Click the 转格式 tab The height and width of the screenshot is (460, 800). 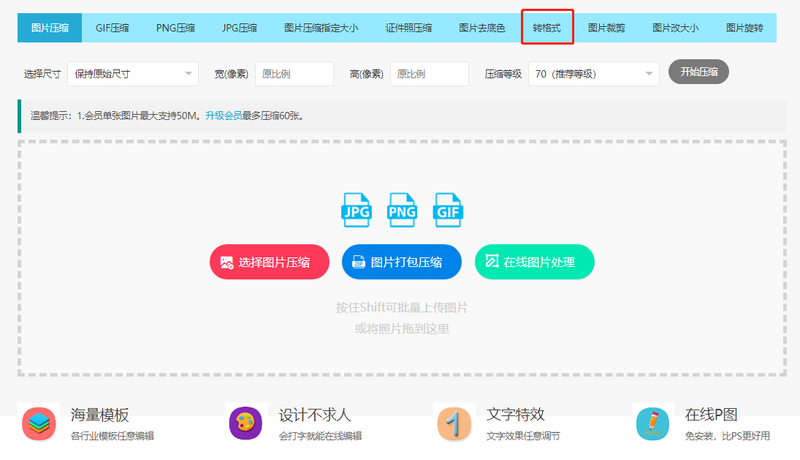[547, 28]
